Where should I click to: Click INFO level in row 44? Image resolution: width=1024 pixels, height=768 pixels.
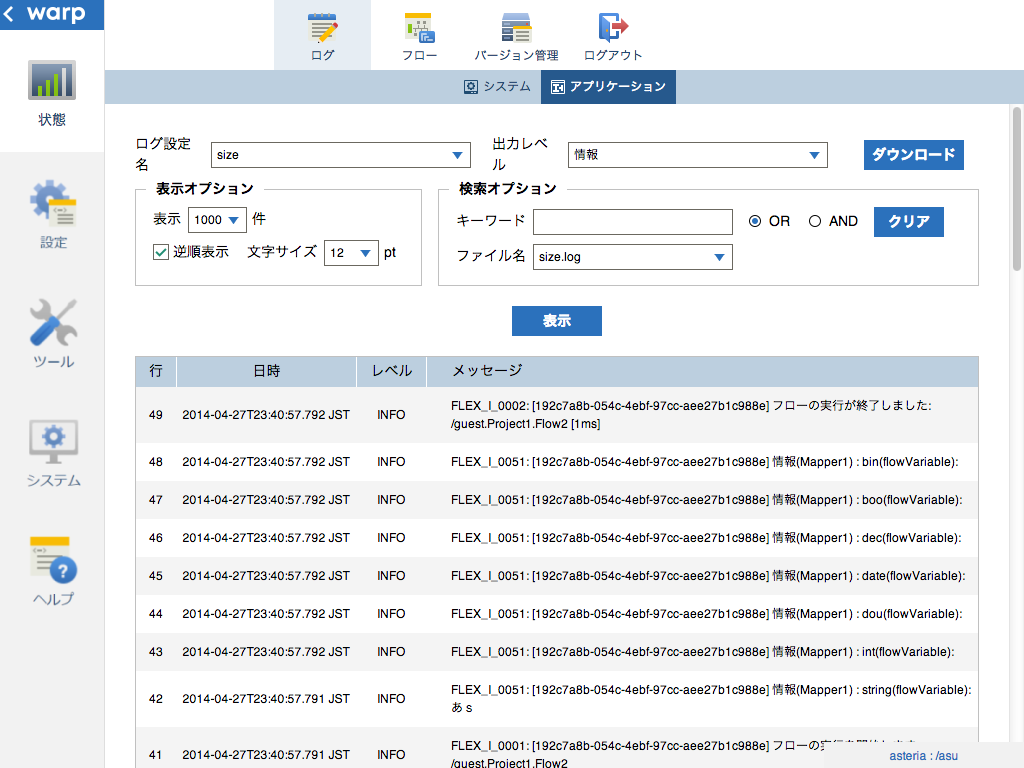(x=391, y=613)
